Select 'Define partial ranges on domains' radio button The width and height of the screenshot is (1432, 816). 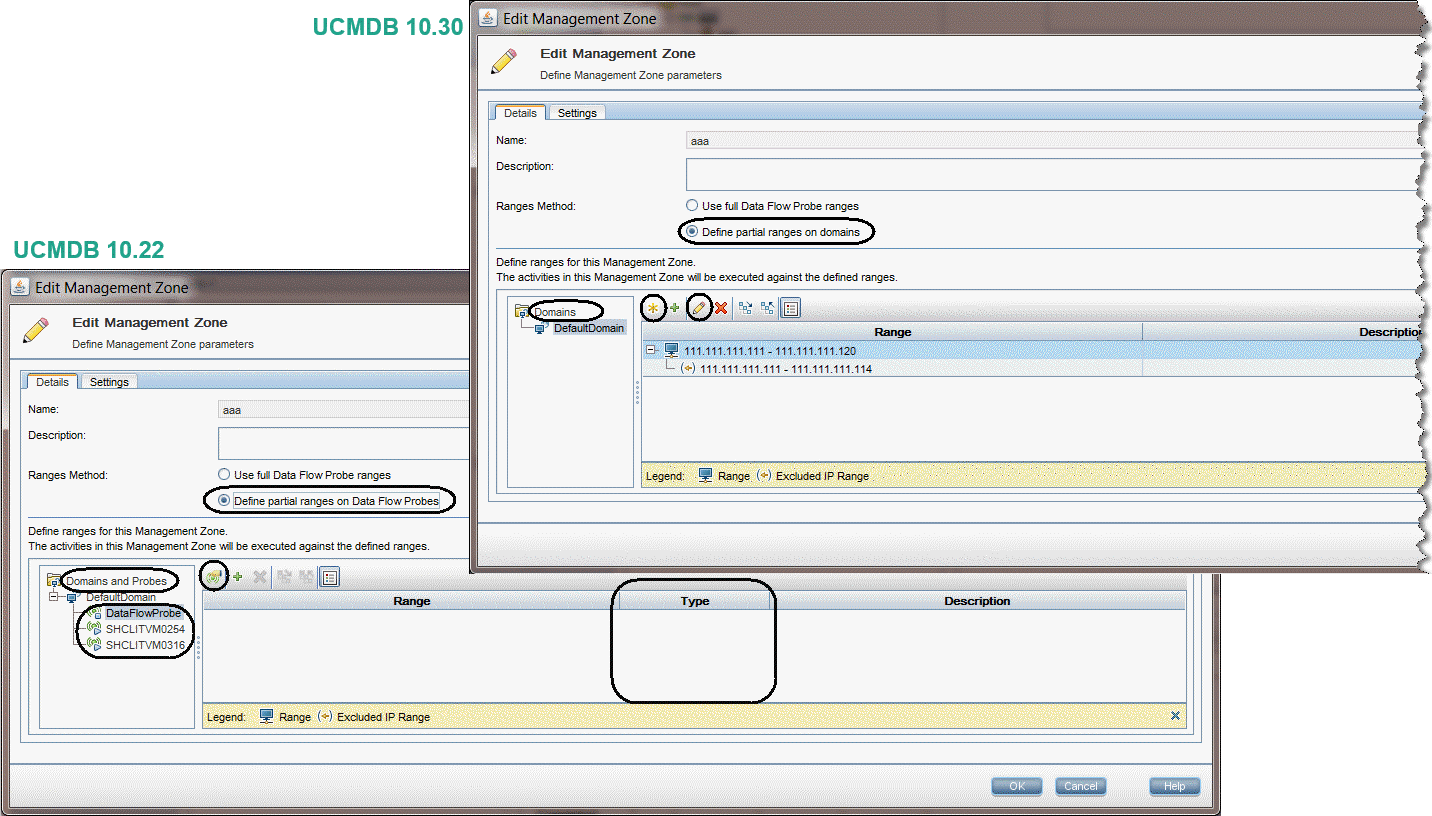pyautogui.click(x=692, y=232)
